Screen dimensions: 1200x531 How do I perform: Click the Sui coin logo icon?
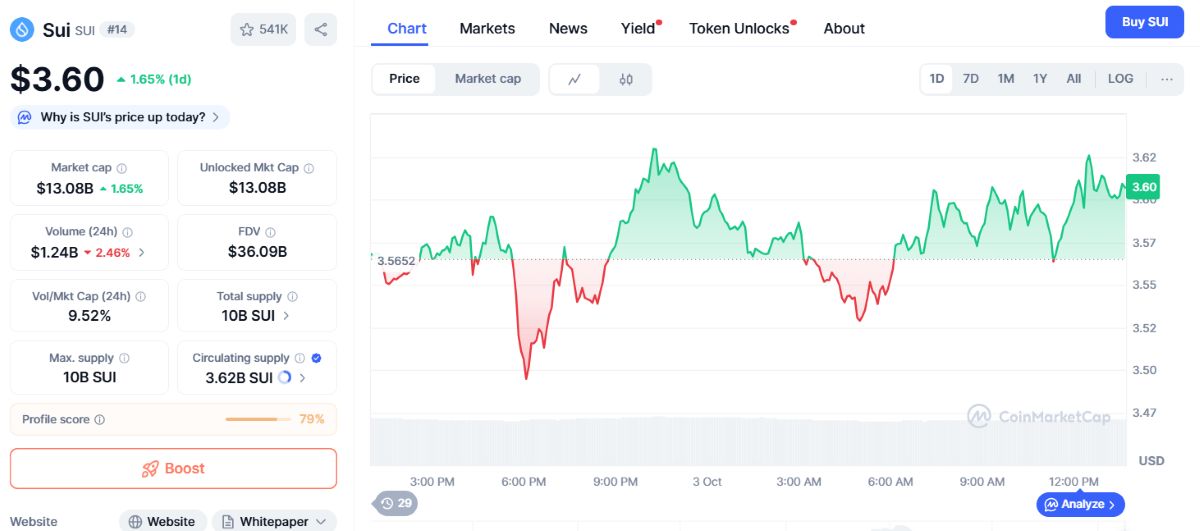pos(22,30)
